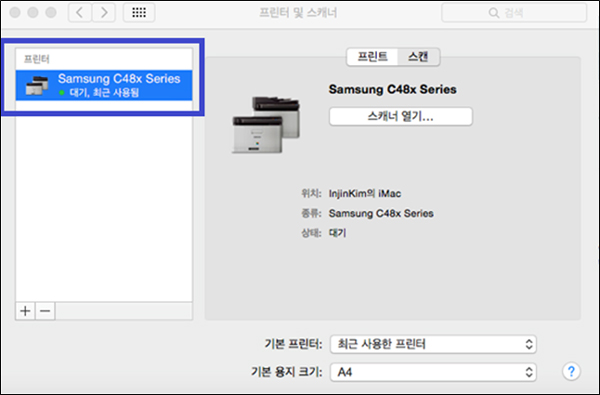The image size is (600, 395).
Task: Click the bold Samsung C48x Series heading
Action: click(x=393, y=90)
